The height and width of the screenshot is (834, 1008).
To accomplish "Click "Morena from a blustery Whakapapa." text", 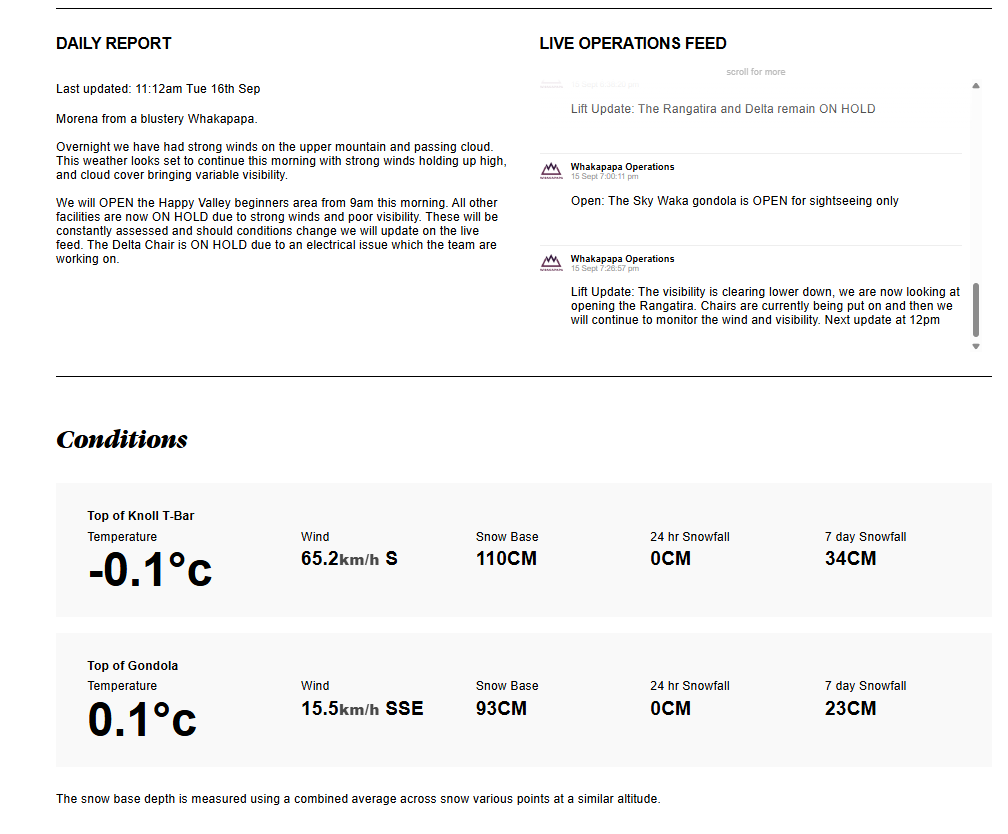I will (x=157, y=119).
